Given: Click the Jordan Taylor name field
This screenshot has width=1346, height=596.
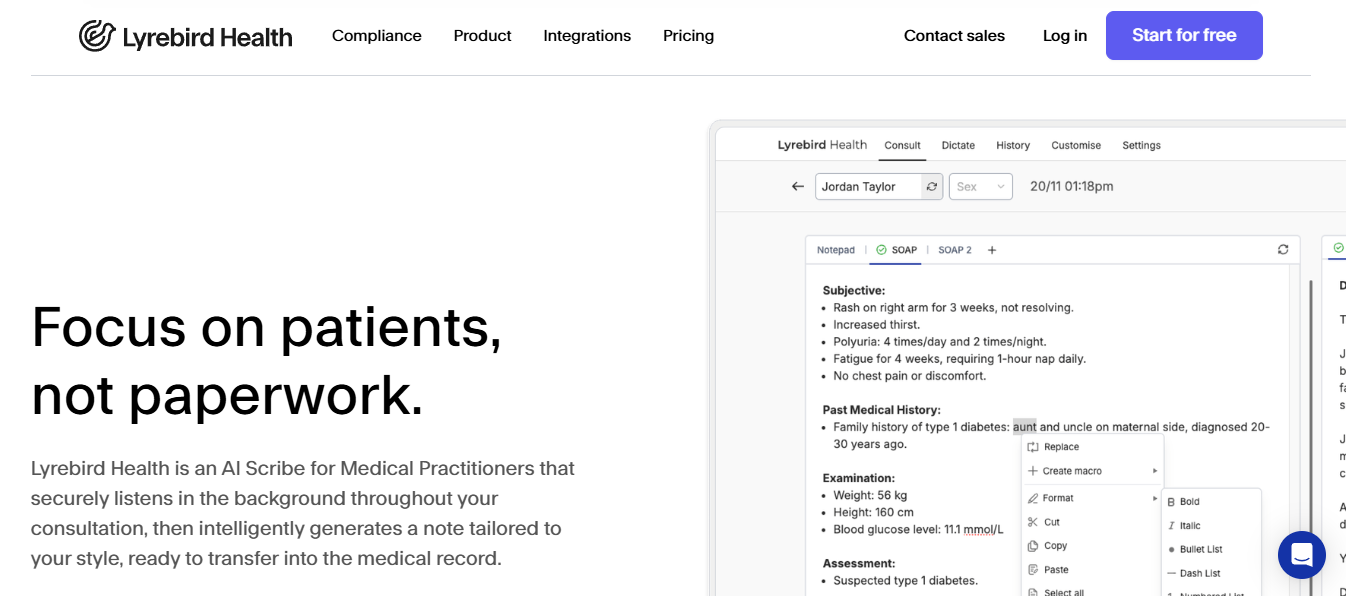Looking at the screenshot, I should pos(868,187).
